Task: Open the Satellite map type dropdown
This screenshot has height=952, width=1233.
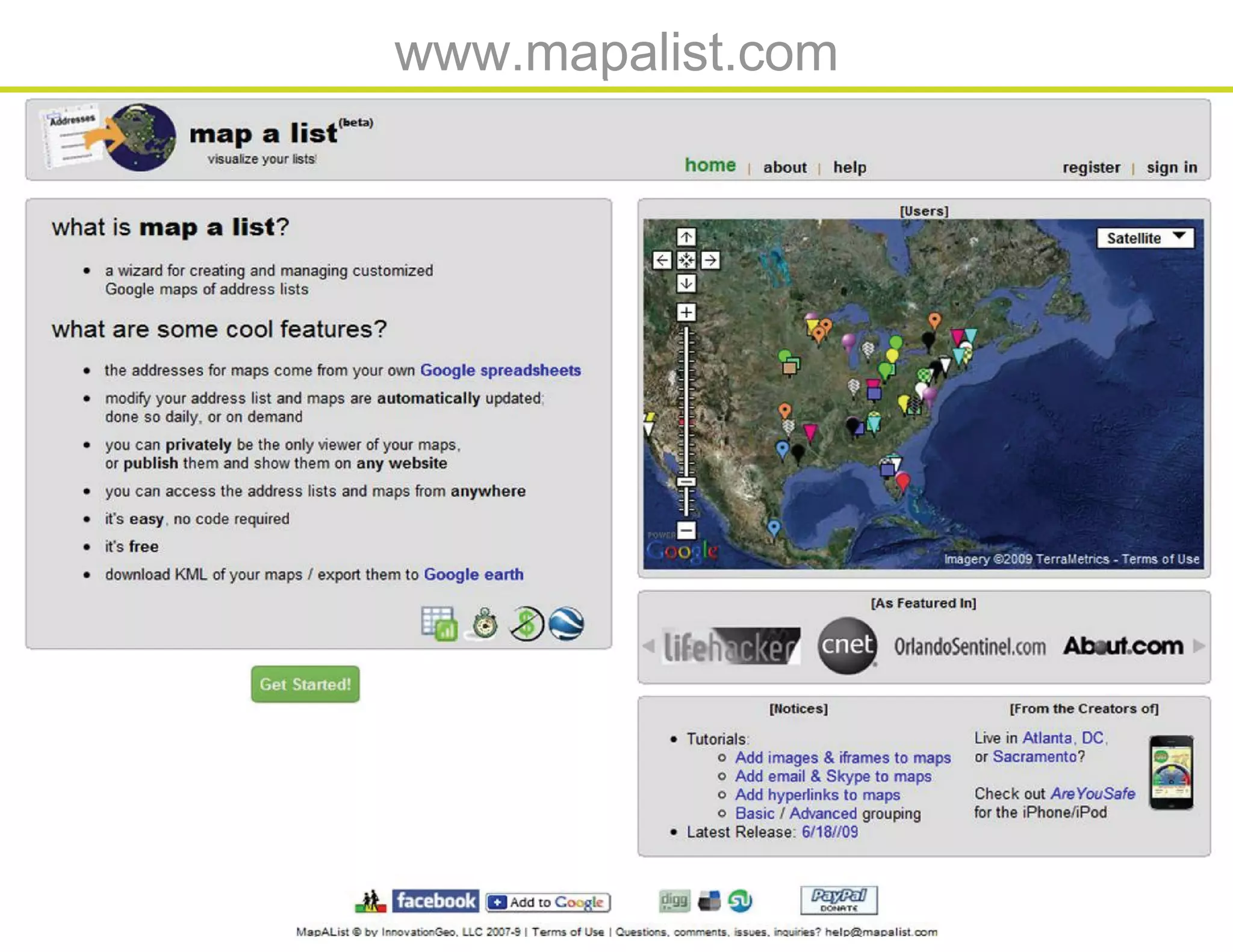Action: (1145, 238)
